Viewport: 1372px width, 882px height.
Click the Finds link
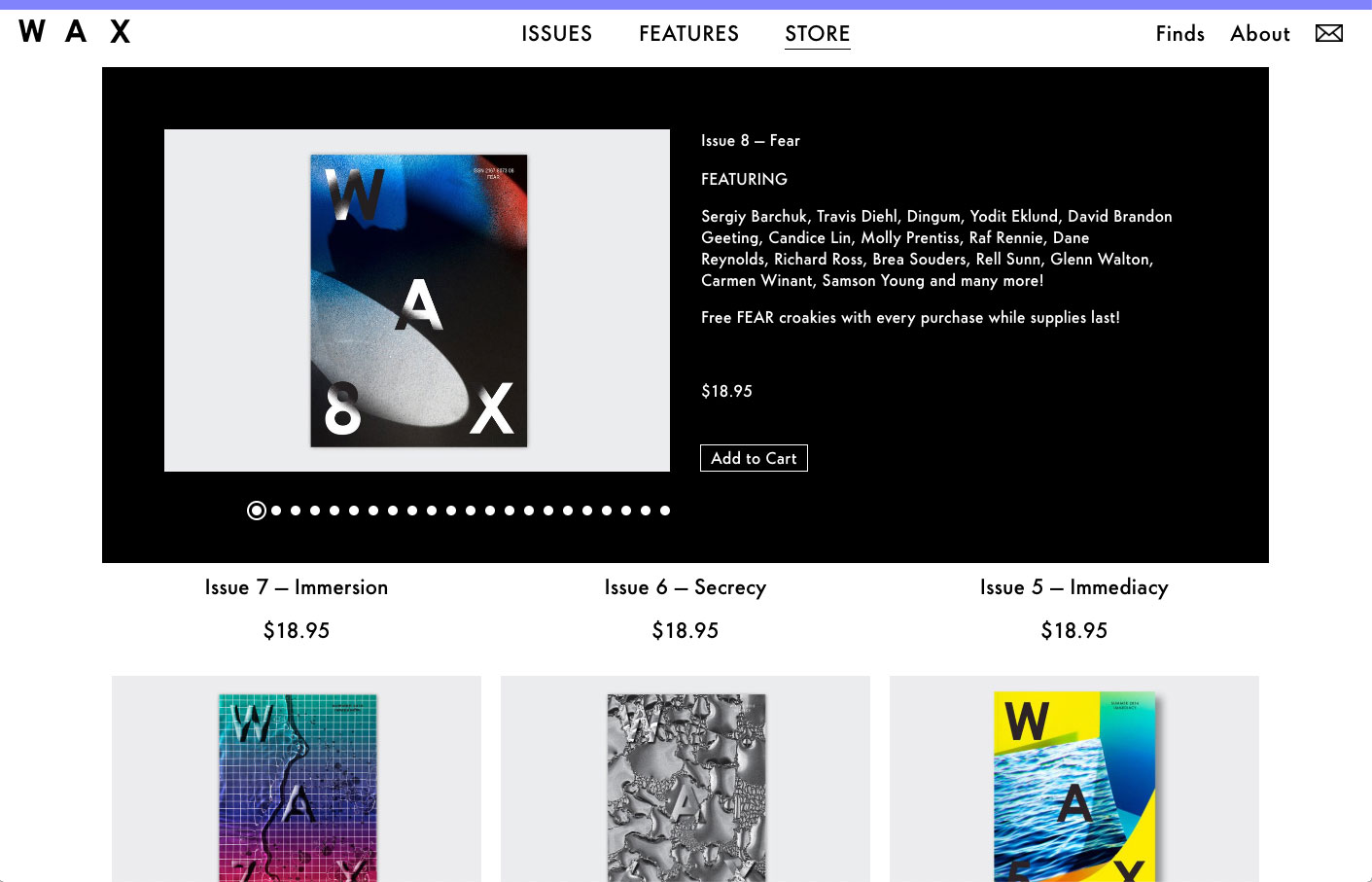coord(1179,33)
